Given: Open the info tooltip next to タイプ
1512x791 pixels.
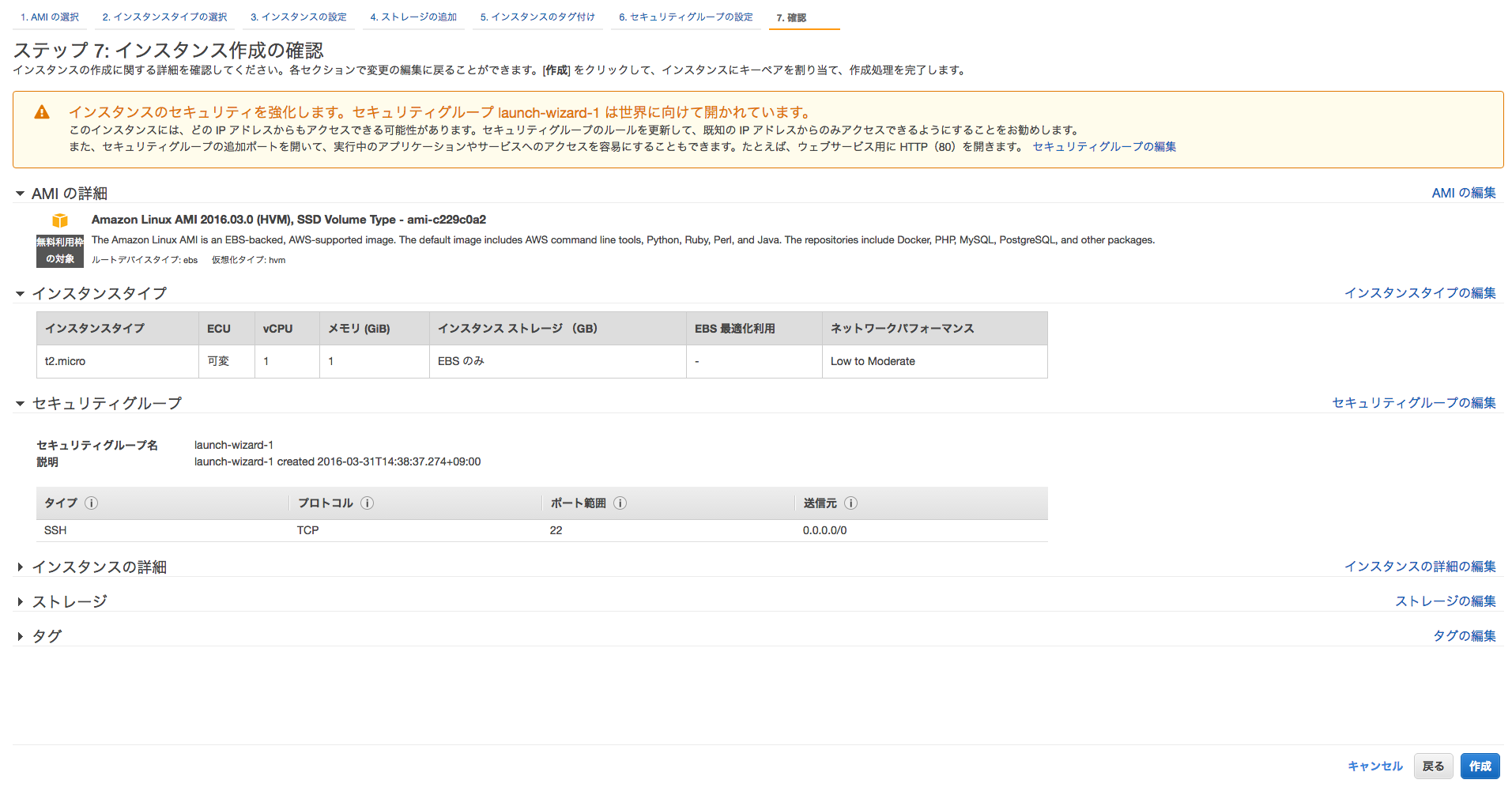Looking at the screenshot, I should pyautogui.click(x=91, y=503).
